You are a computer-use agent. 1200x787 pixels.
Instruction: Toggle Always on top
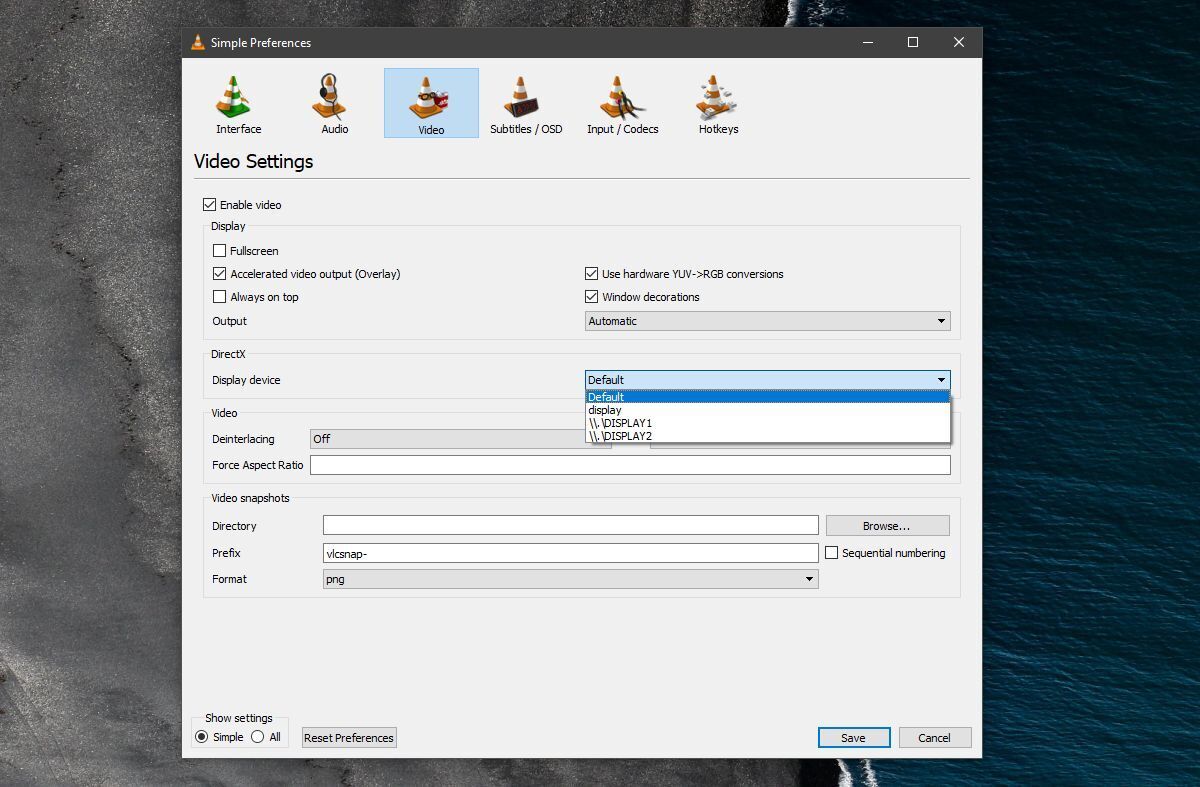coord(219,296)
